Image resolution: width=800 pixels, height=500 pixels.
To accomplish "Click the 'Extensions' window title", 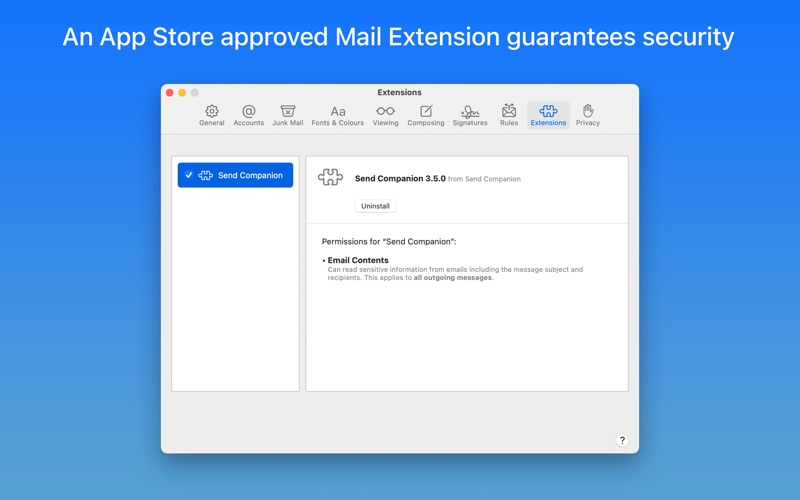I will [399, 92].
